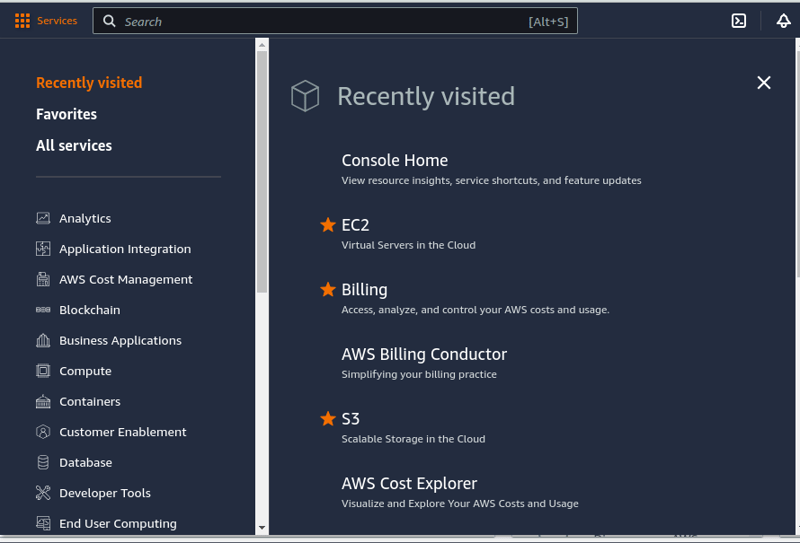The width and height of the screenshot is (800, 543).
Task: Select the All services tab
Action: pos(74,146)
